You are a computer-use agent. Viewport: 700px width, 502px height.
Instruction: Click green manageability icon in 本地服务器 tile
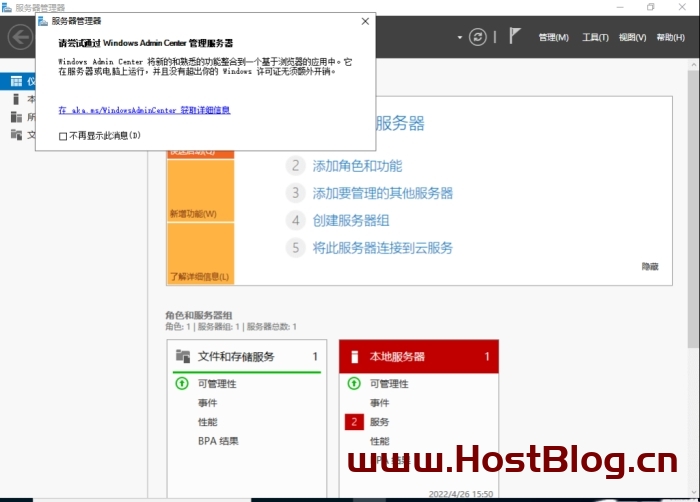click(354, 383)
